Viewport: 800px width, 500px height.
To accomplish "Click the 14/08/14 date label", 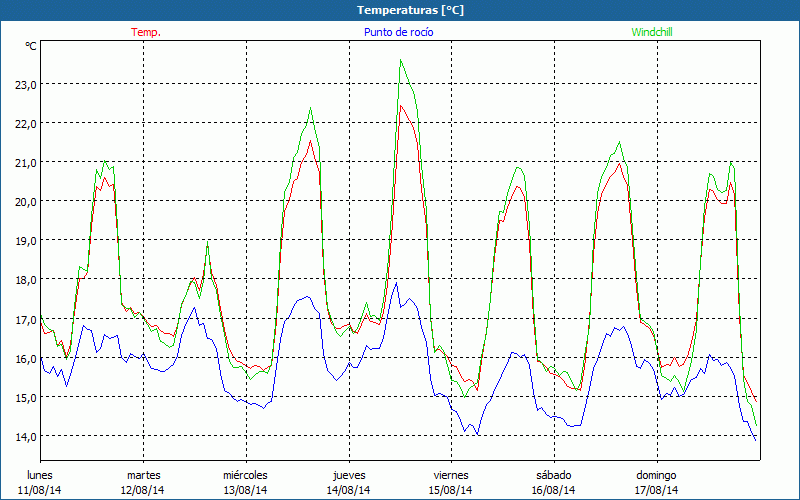I will (348, 490).
